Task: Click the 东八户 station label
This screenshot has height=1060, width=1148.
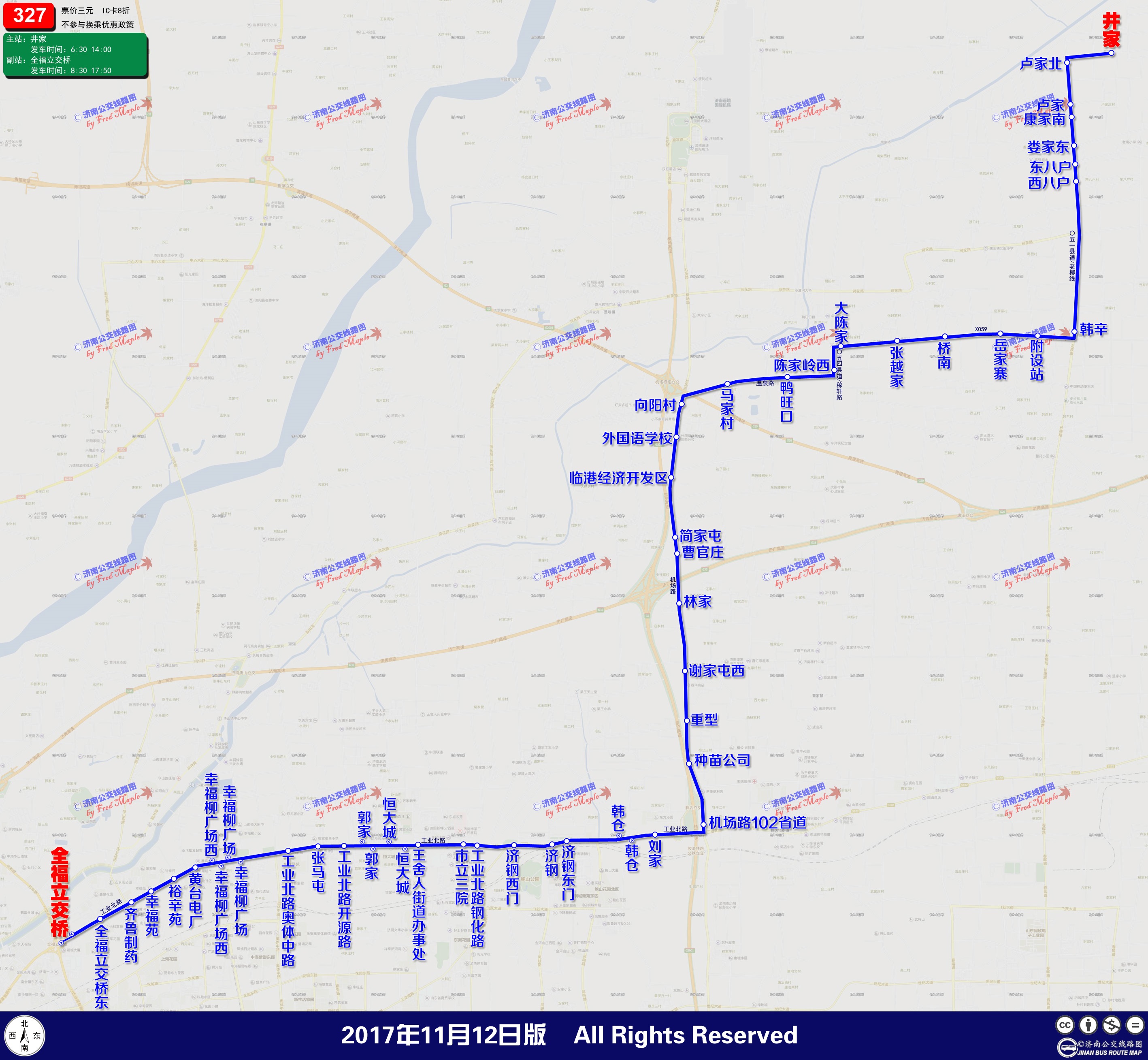Action: coord(1050,167)
